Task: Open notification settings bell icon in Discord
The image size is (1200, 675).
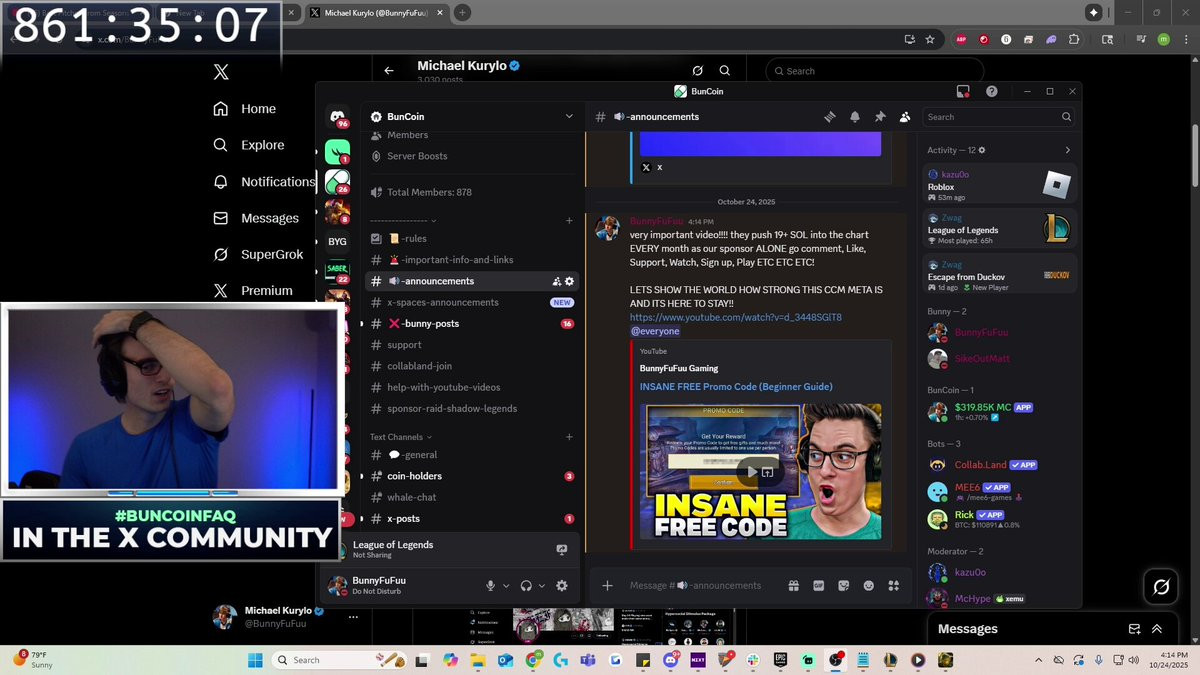Action: tap(855, 117)
